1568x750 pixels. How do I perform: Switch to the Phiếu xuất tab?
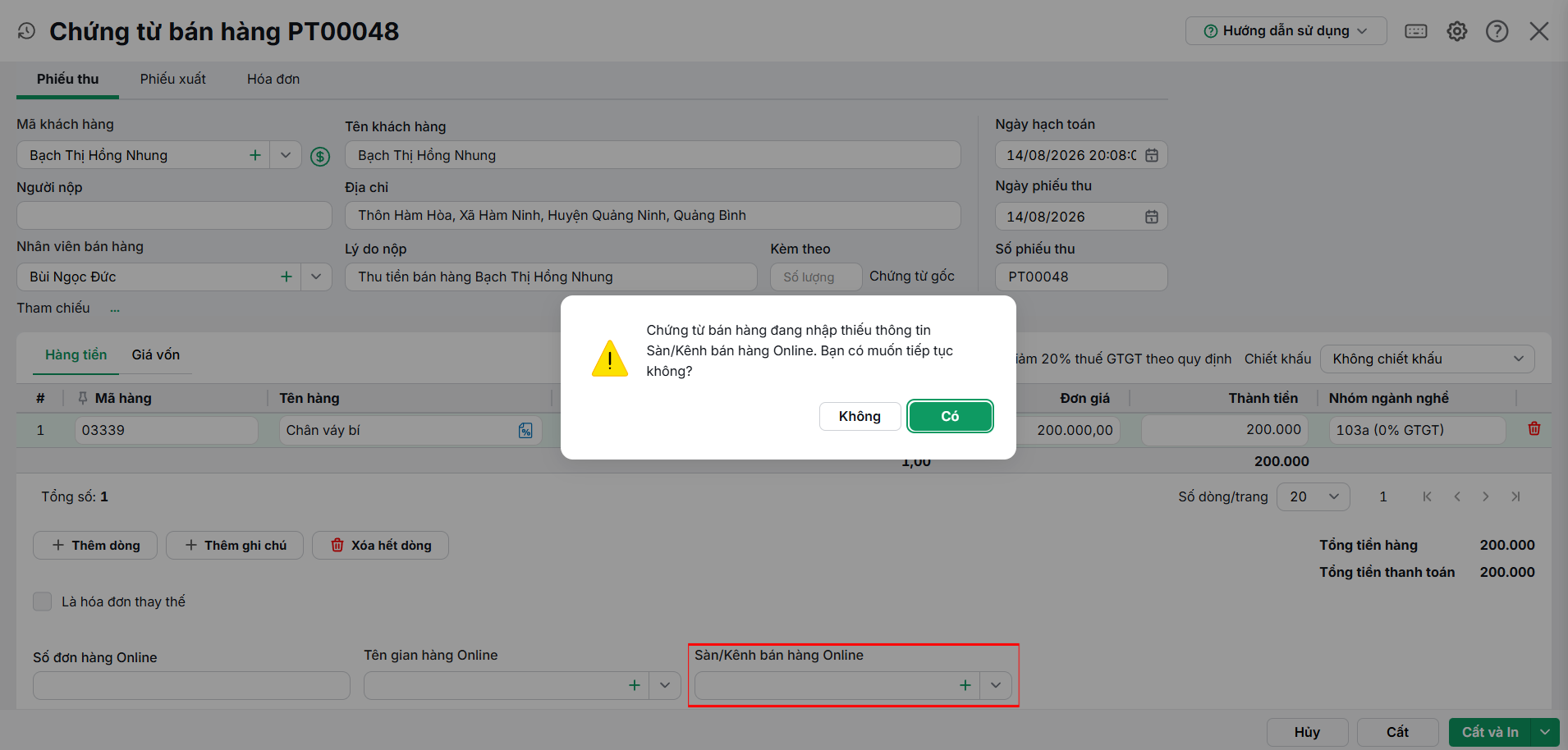click(173, 79)
